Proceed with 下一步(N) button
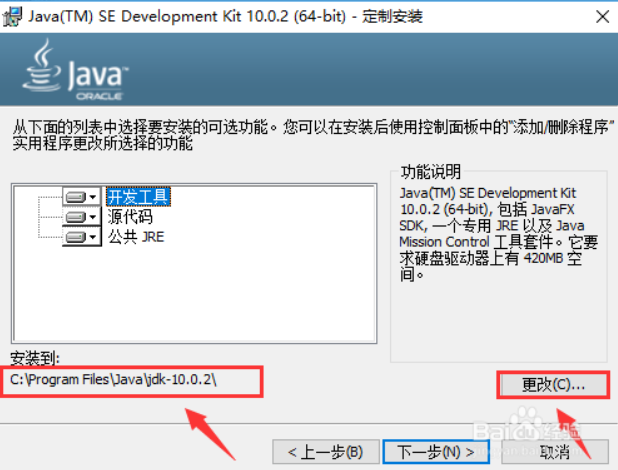 click(436, 452)
